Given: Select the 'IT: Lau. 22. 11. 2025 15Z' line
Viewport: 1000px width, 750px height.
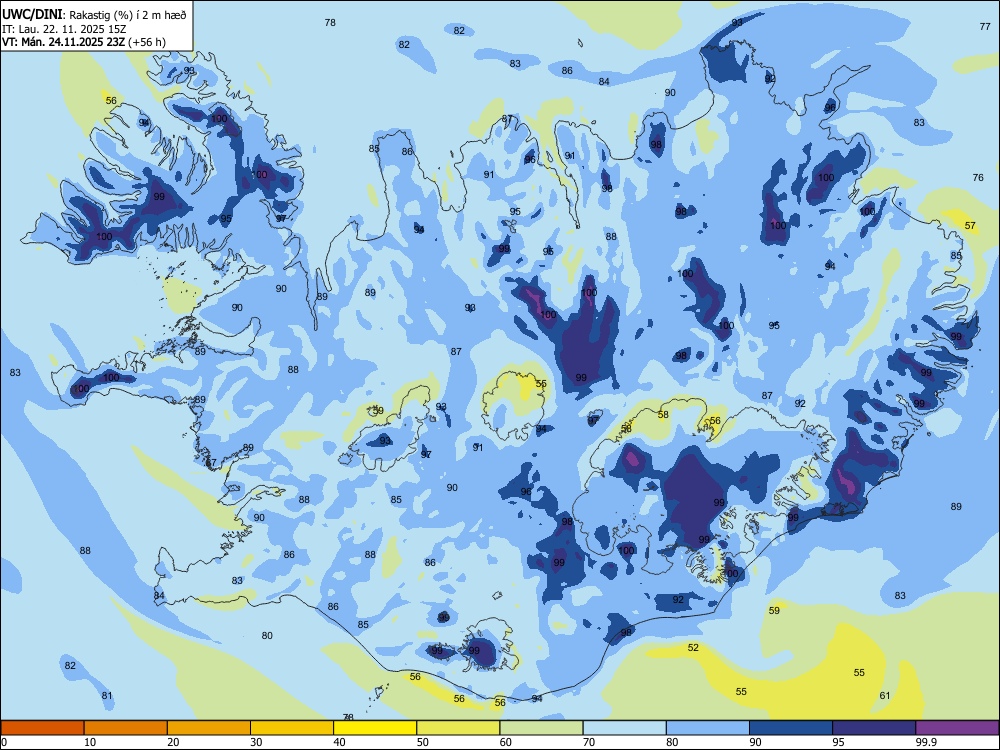Looking at the screenshot, I should [x=64, y=29].
